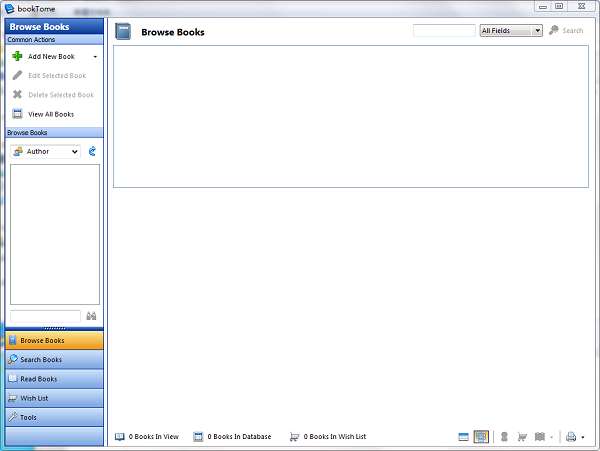Click the empty book list panel

(351, 116)
